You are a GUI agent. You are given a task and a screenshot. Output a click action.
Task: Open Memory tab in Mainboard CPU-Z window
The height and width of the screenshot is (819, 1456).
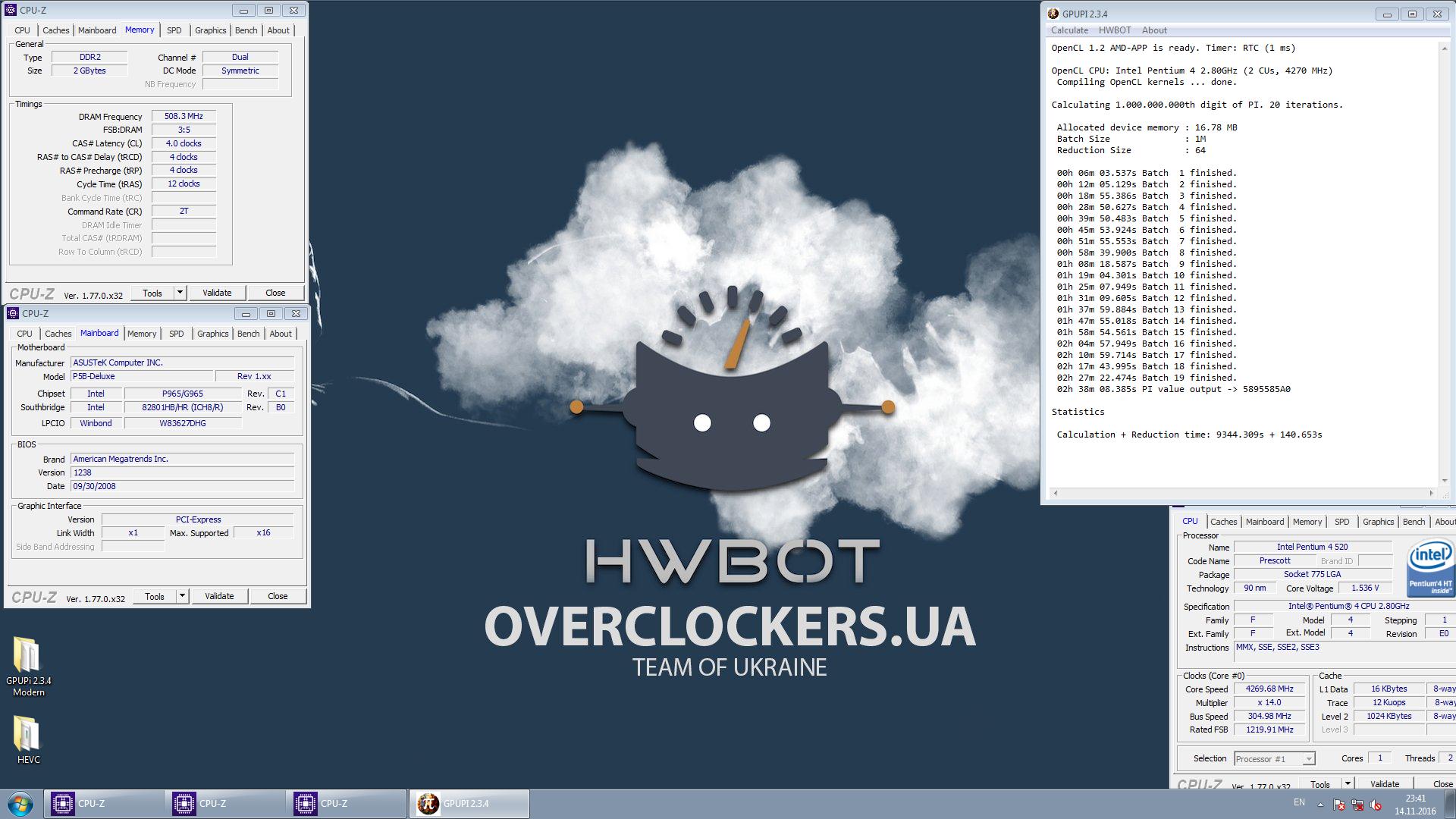pos(142,334)
